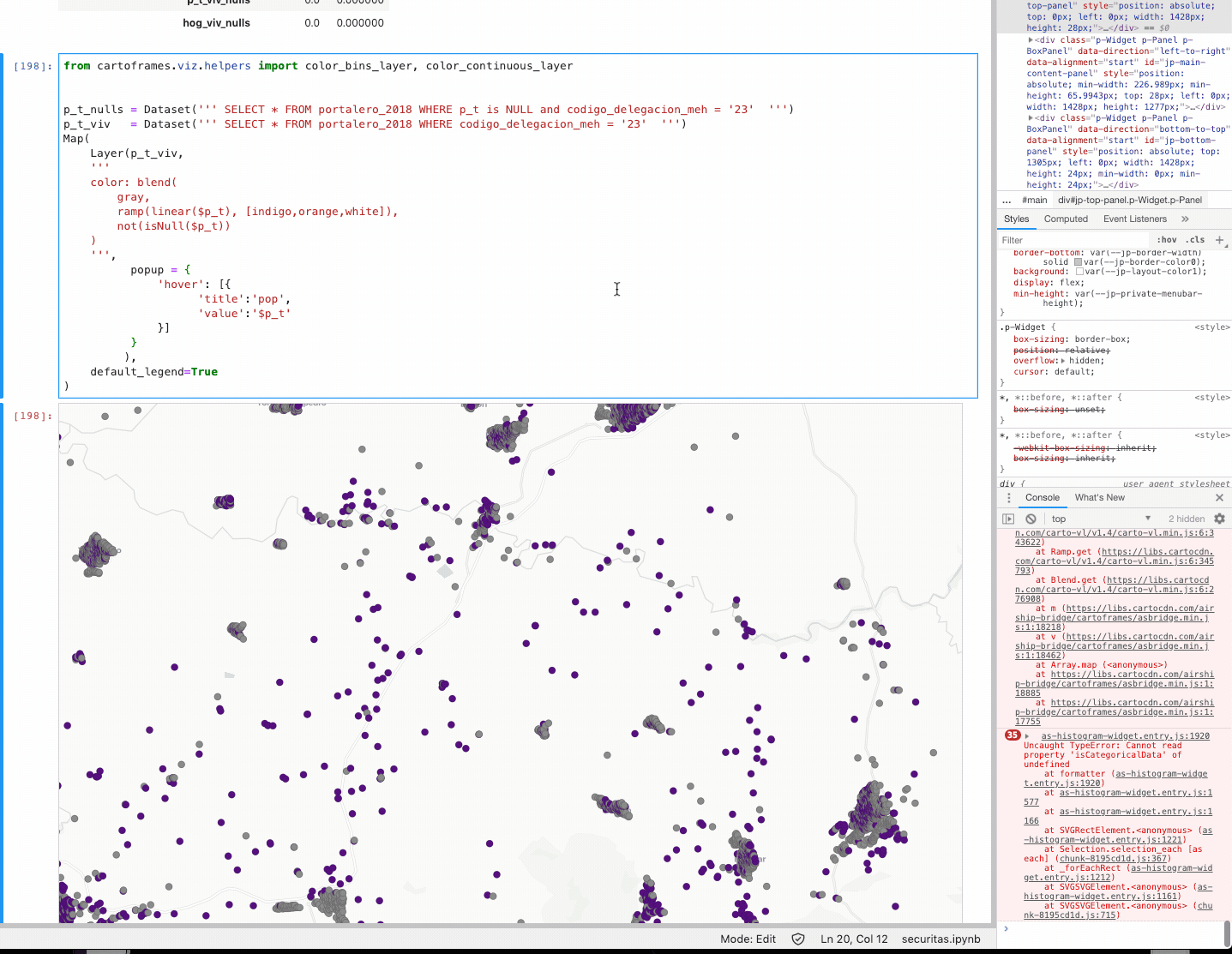Click the map output's [198] prompt
This screenshot has width=1232, height=954.
pos(33,416)
